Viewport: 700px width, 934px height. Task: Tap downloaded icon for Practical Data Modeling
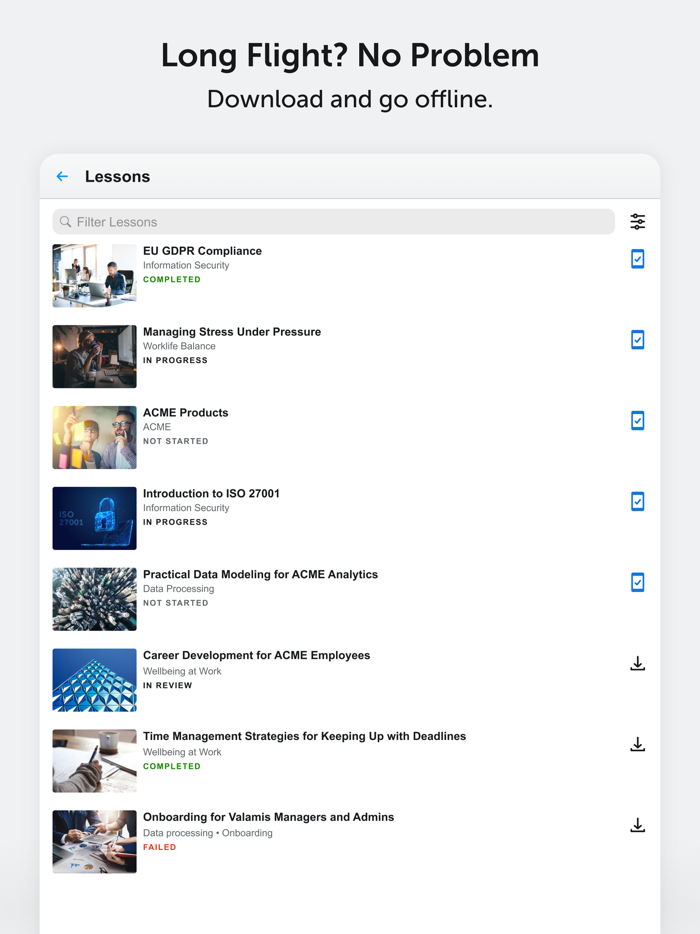click(x=637, y=583)
